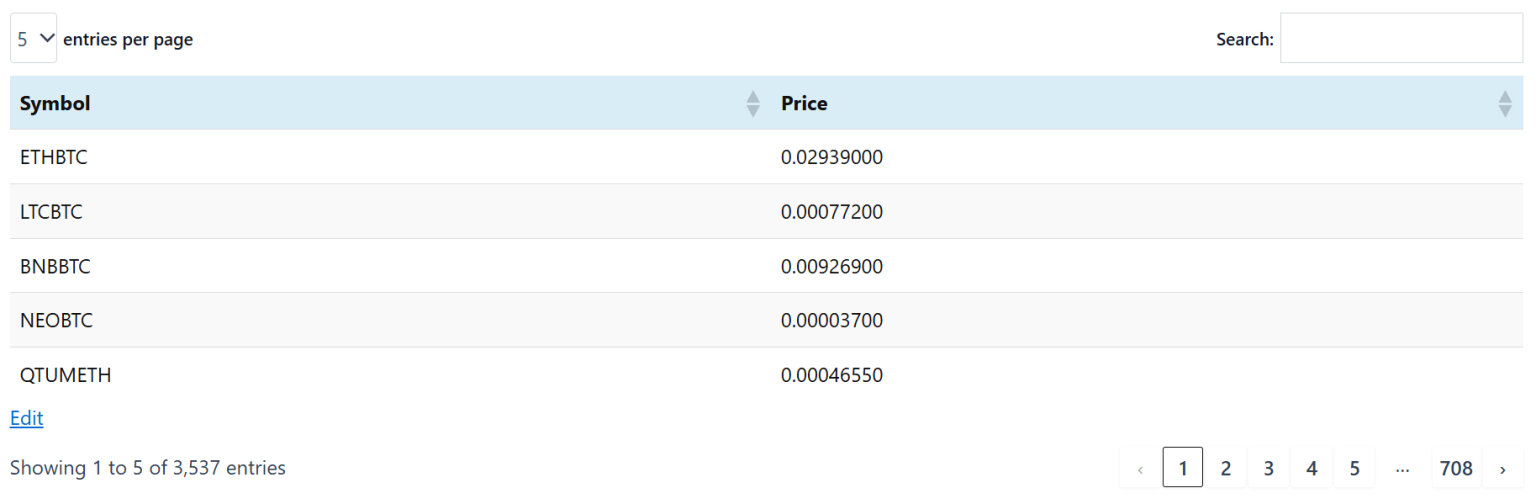Click the Search input field
Viewport: 1536px width, 504px height.
1401,38
